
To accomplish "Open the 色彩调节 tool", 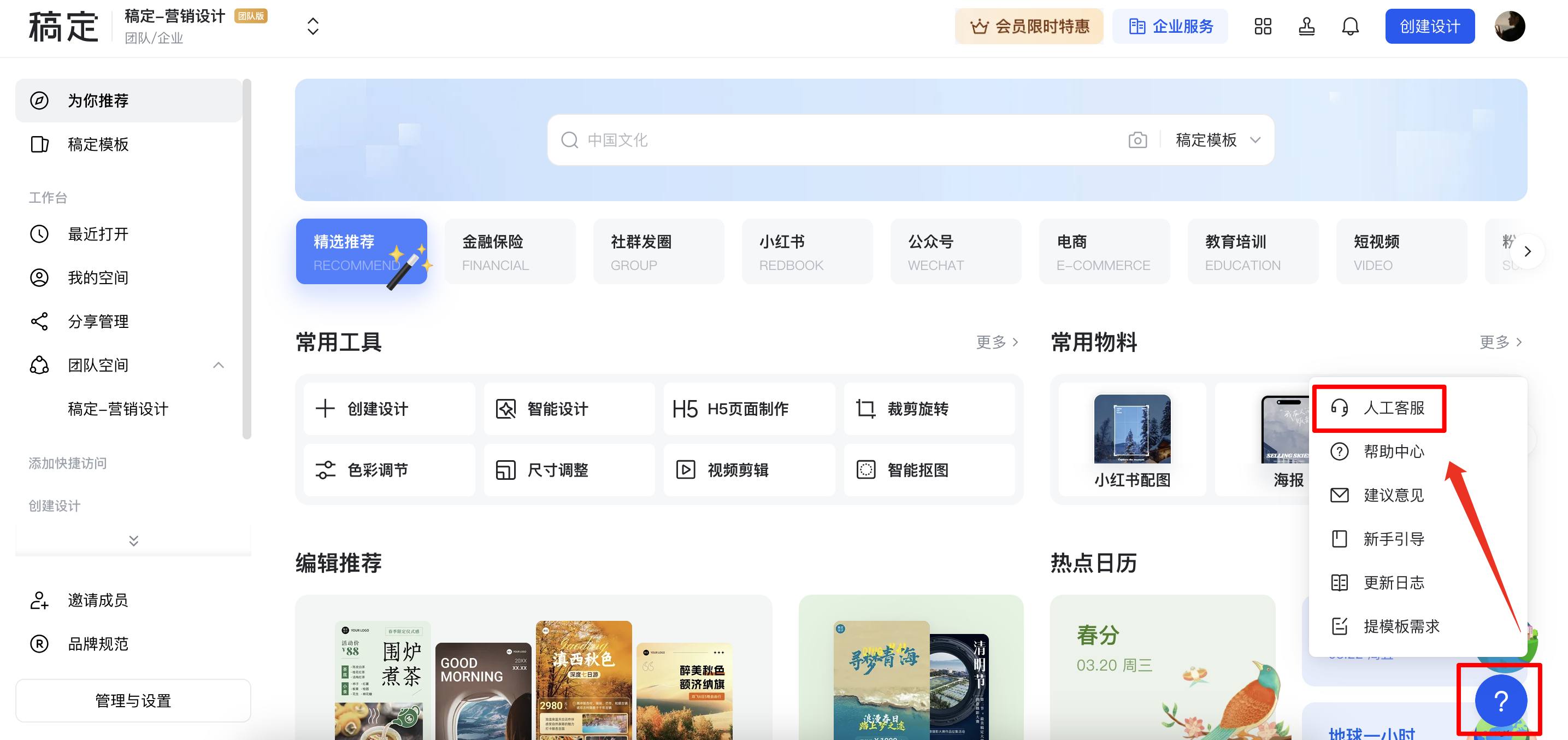I will tap(389, 469).
